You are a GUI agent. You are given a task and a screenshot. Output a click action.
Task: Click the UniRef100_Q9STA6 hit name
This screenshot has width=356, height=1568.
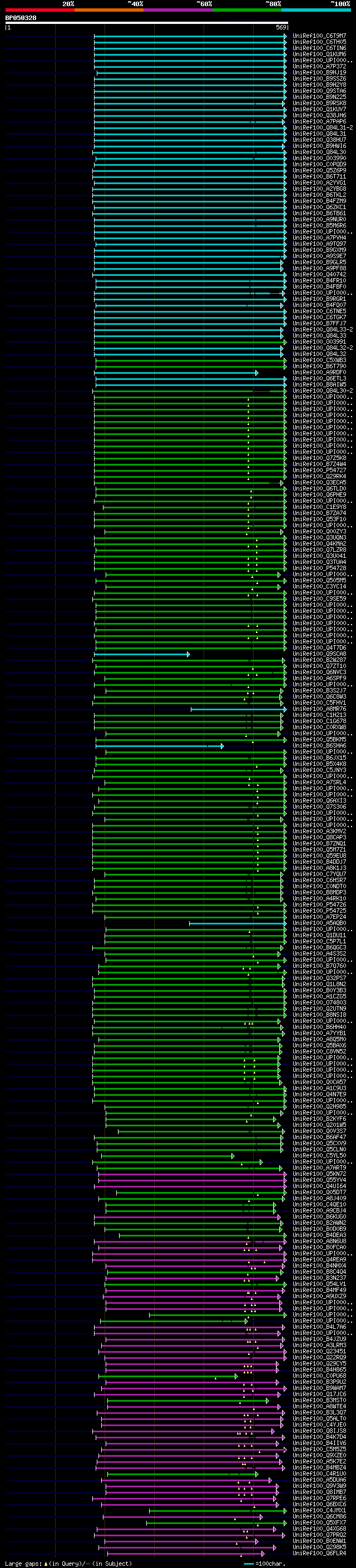(319, 91)
